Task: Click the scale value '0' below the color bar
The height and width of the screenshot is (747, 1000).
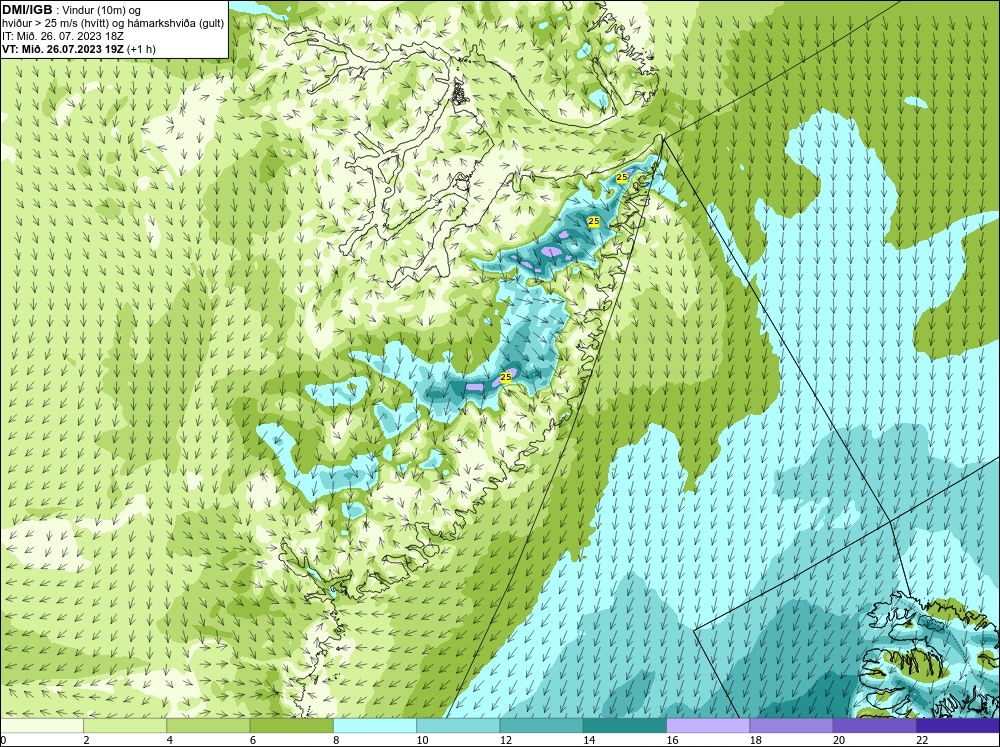Action: 3,740
